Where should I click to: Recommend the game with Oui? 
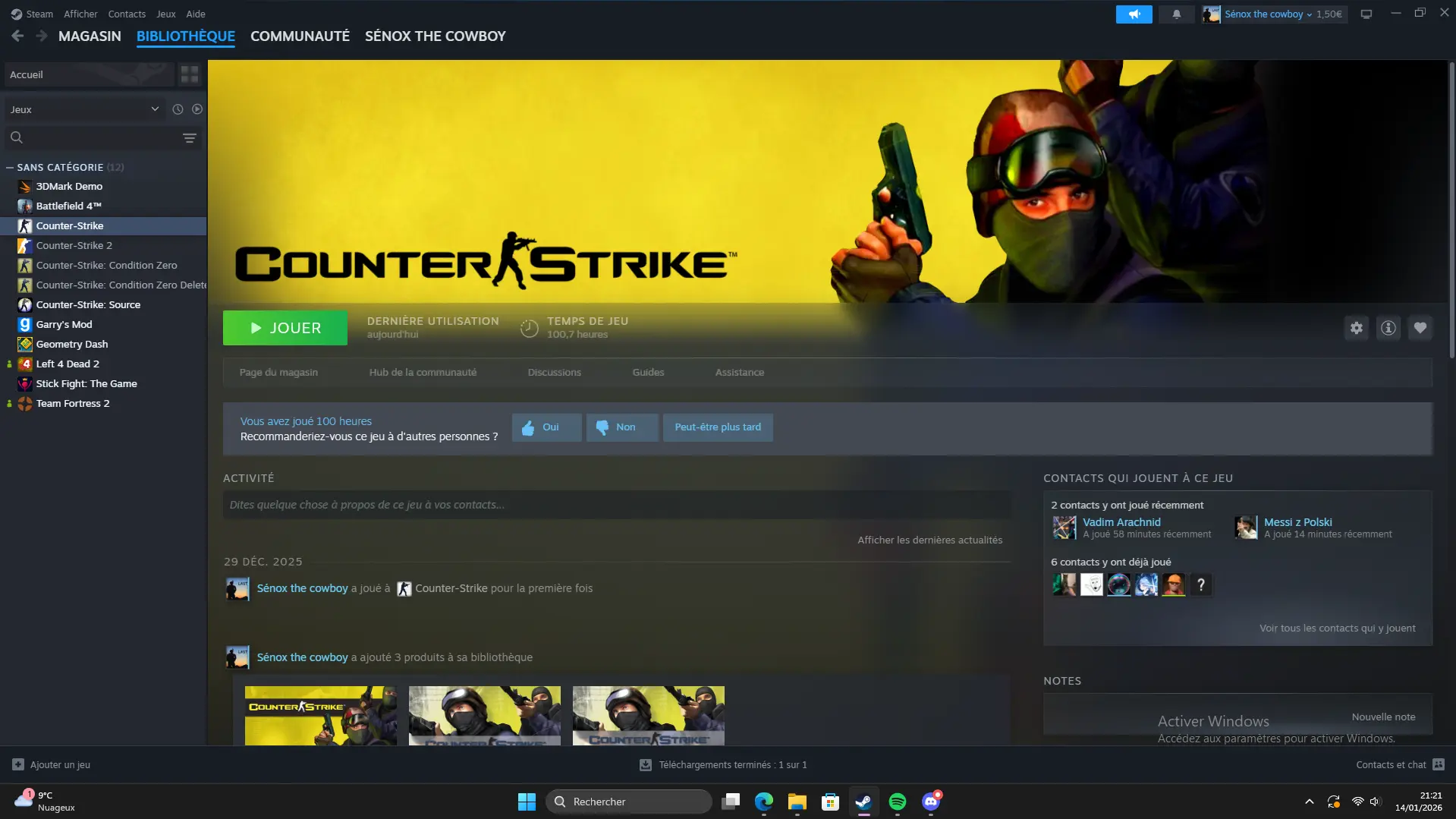tap(546, 427)
